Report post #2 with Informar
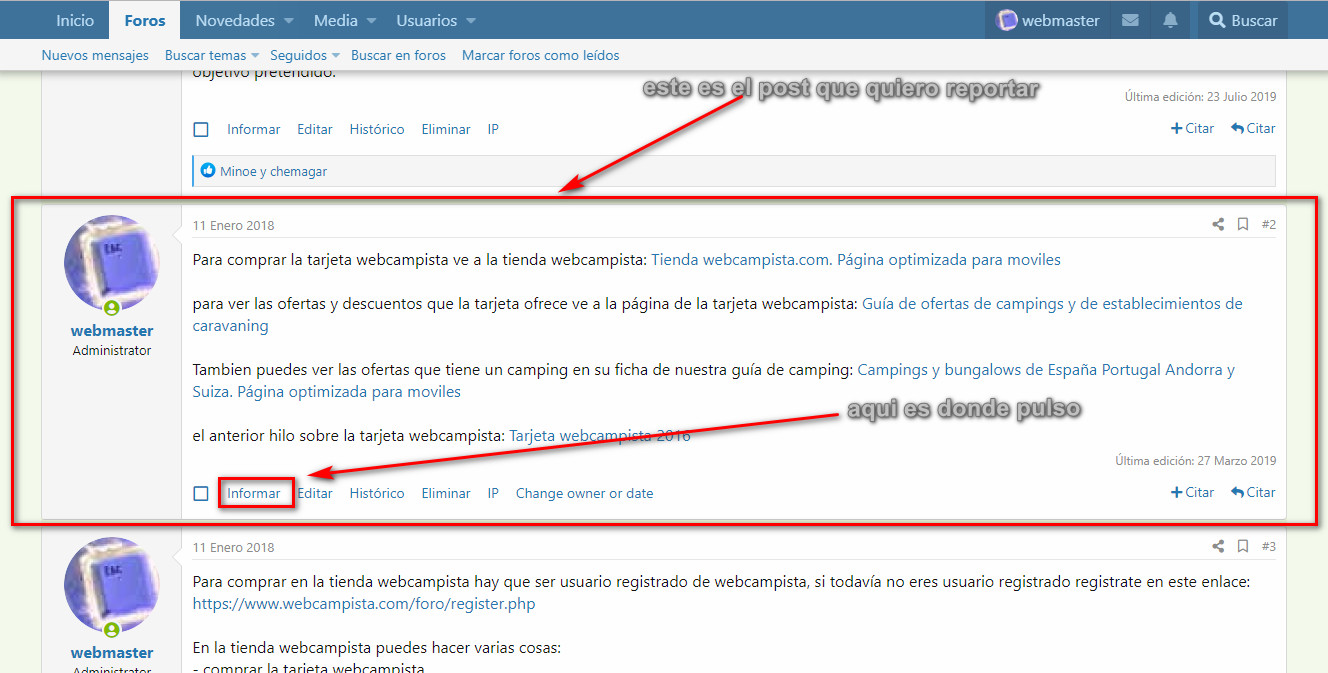1328x673 pixels. (254, 493)
